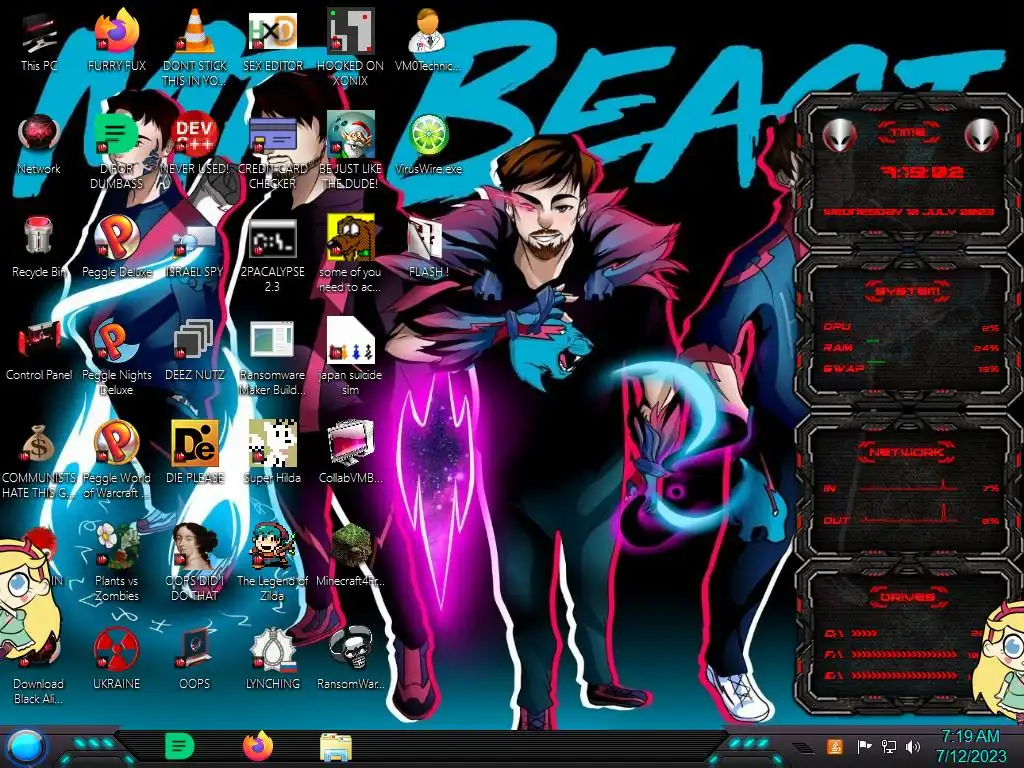Open the Action Center flag tray icon

[864, 746]
